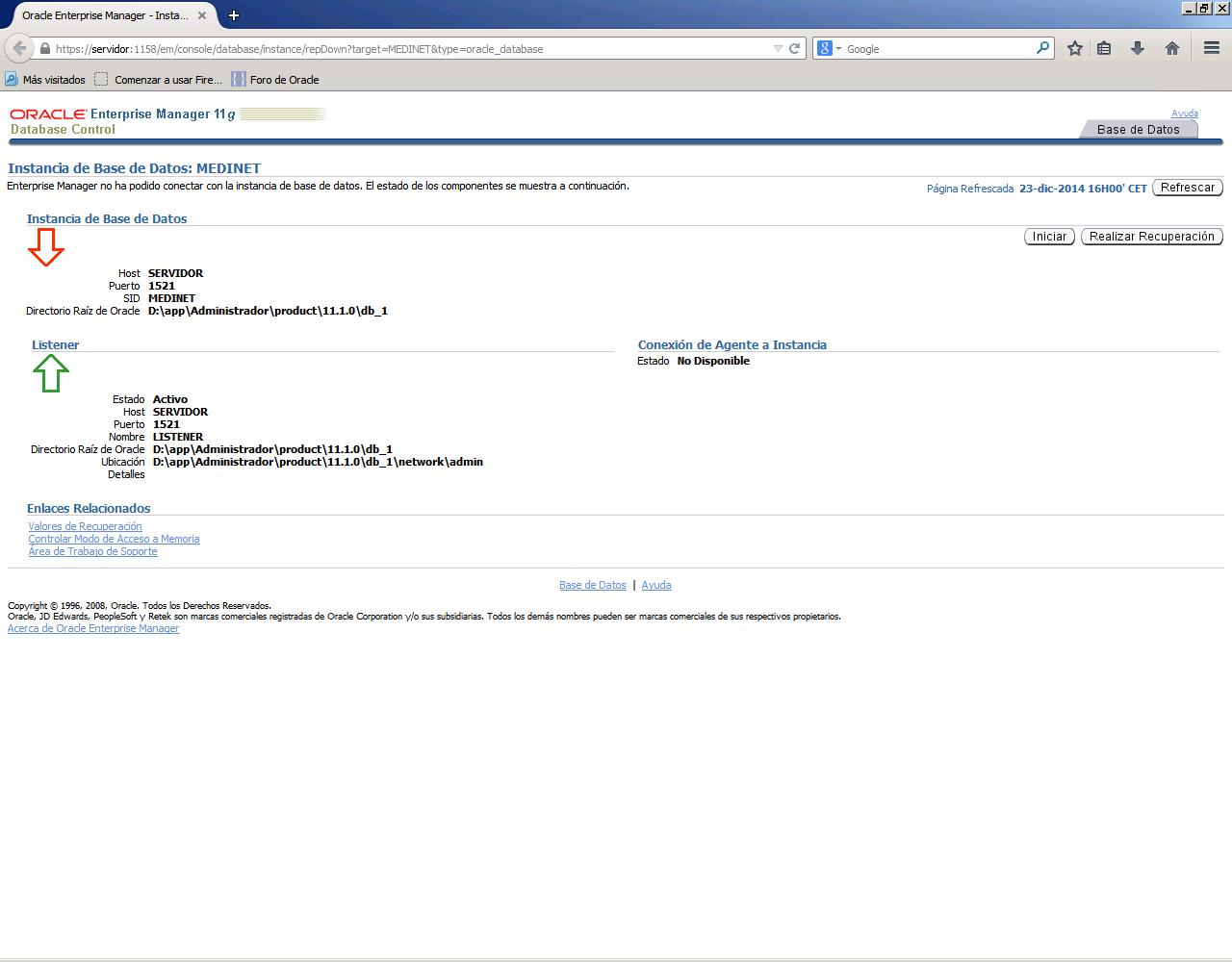
Task: Click the lock icon in address bar
Action: pyautogui.click(x=44, y=48)
